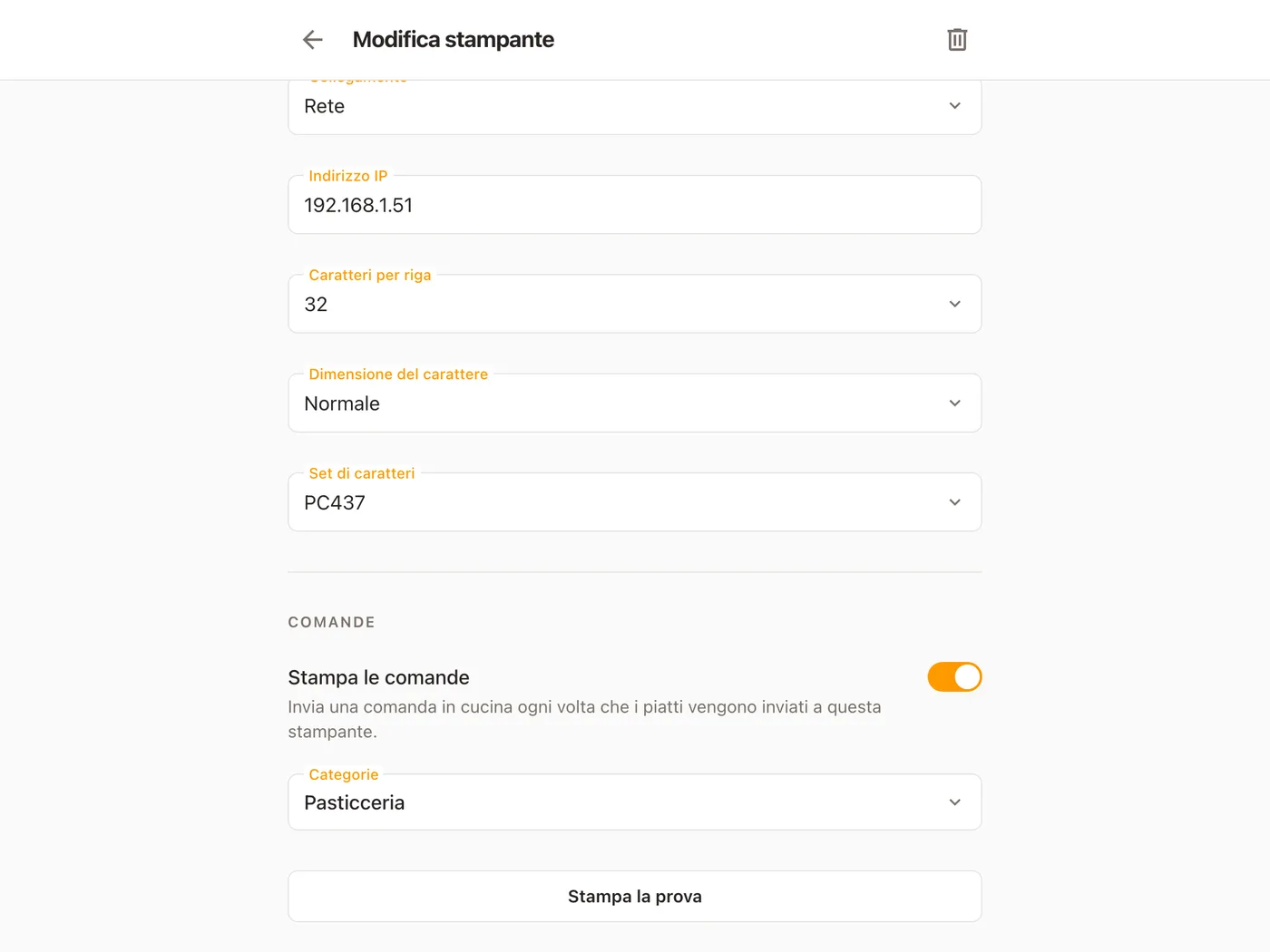1270x952 pixels.
Task: Click the Invia una comanda description text
Action: click(x=585, y=719)
